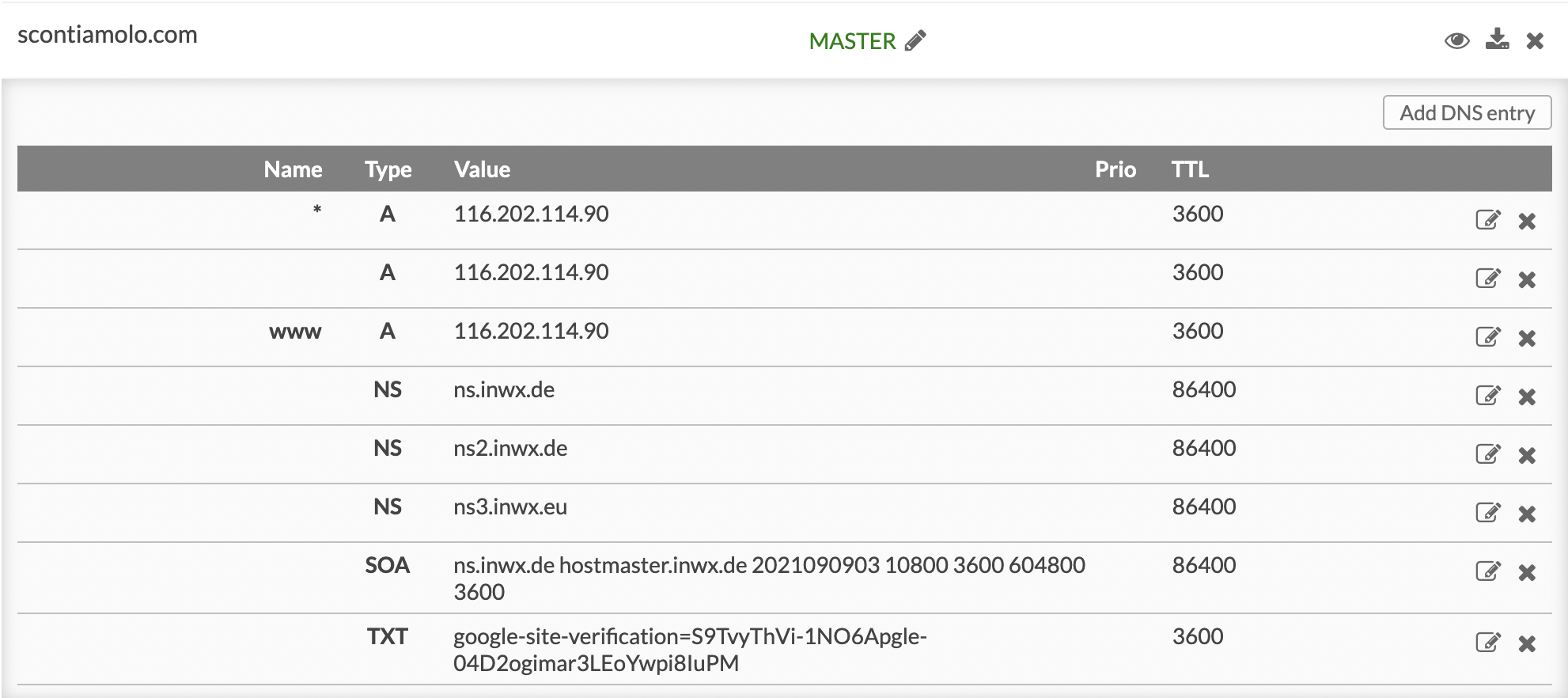
Task: Delete the google-site-verification TXT record
Action: coord(1527,643)
